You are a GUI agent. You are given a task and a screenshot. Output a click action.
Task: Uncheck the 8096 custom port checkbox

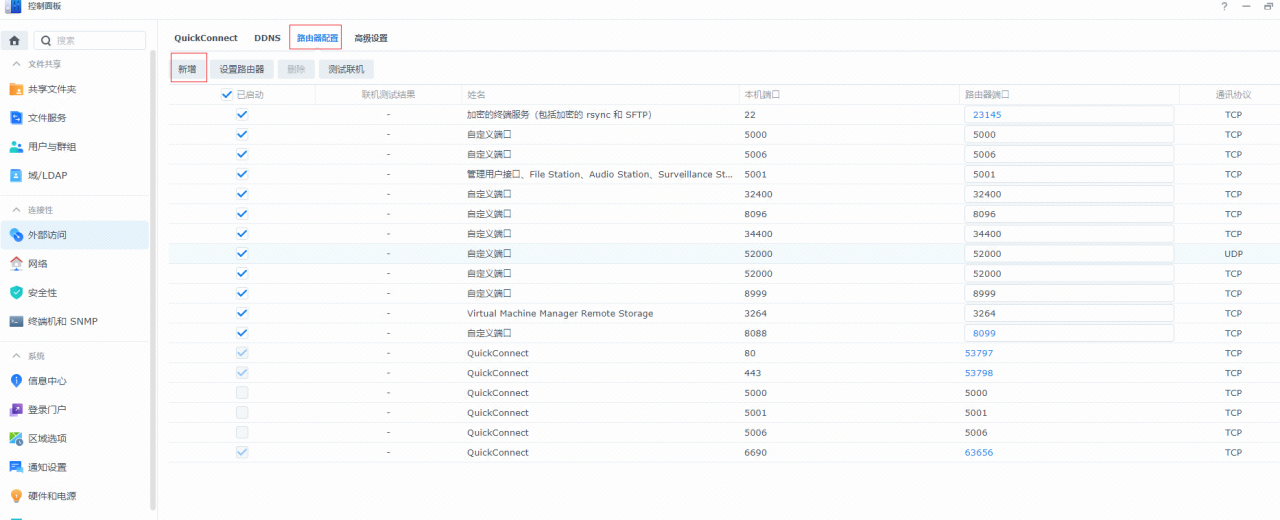(242, 214)
